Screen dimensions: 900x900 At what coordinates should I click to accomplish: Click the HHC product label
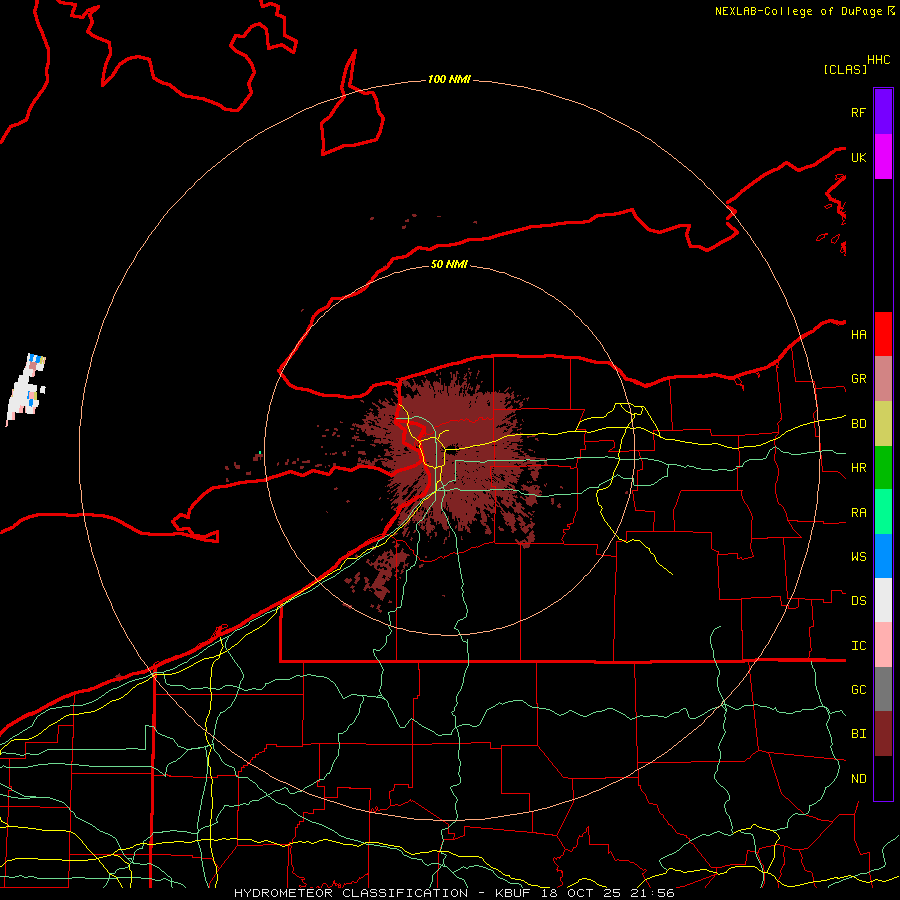click(x=879, y=60)
